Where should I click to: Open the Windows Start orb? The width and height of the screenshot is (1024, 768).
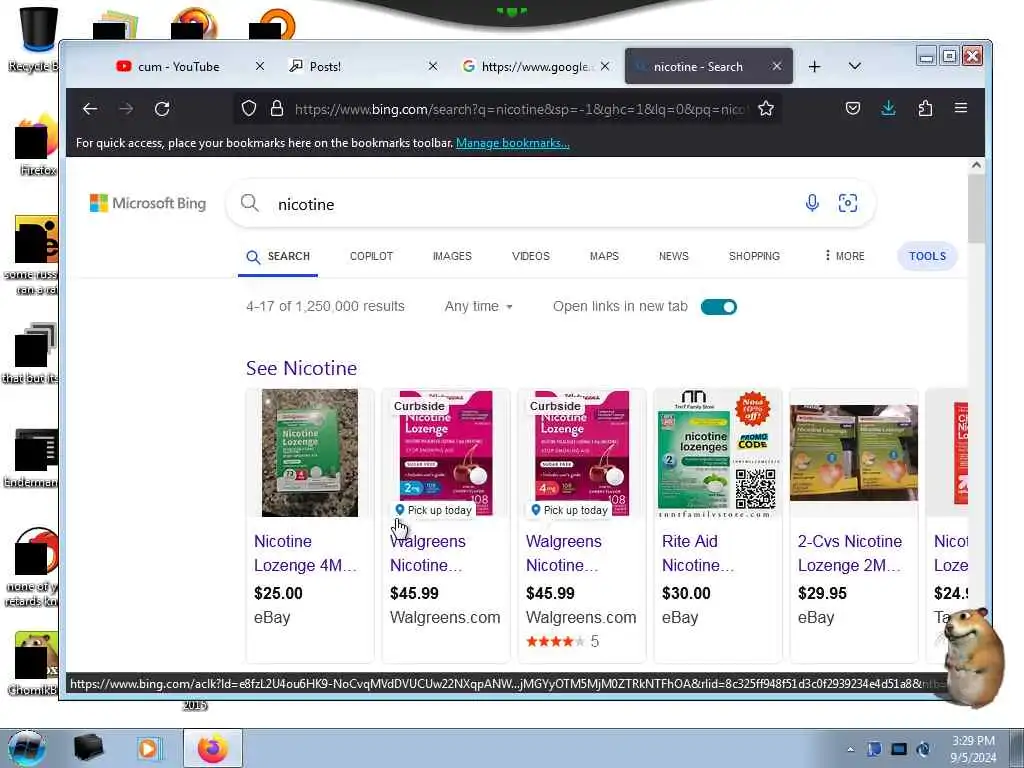[x=27, y=748]
